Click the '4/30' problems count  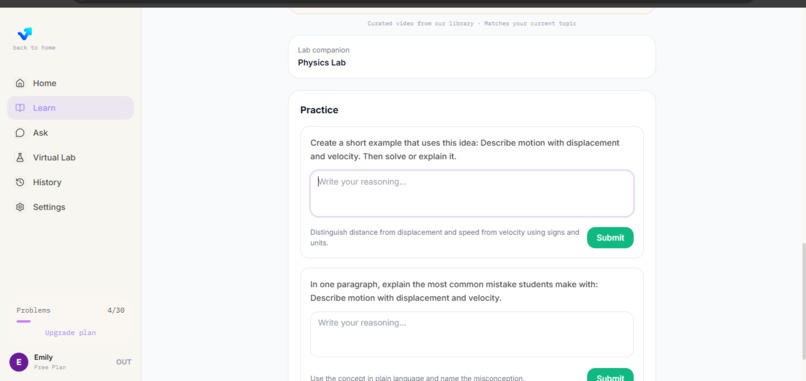point(116,311)
